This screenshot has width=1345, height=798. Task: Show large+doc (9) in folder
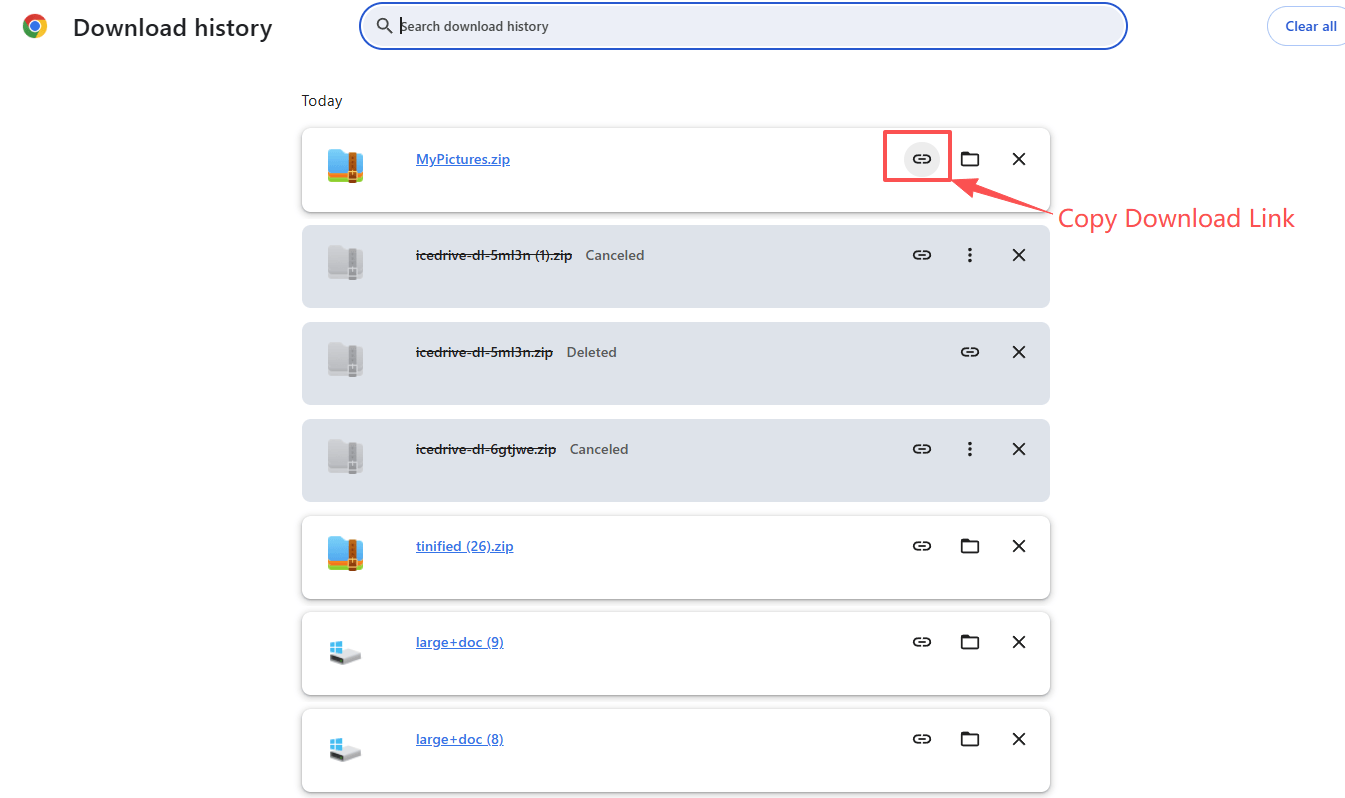pyautogui.click(x=969, y=641)
